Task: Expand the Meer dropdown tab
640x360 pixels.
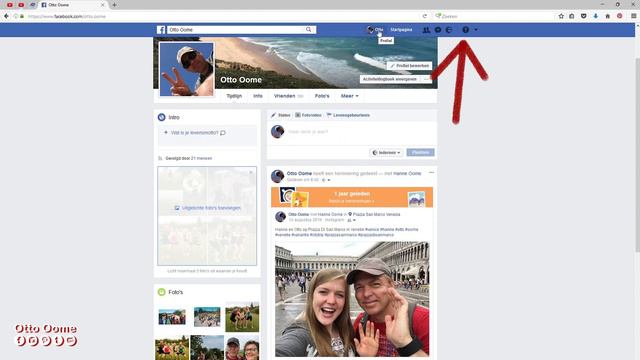Action: 349,96
